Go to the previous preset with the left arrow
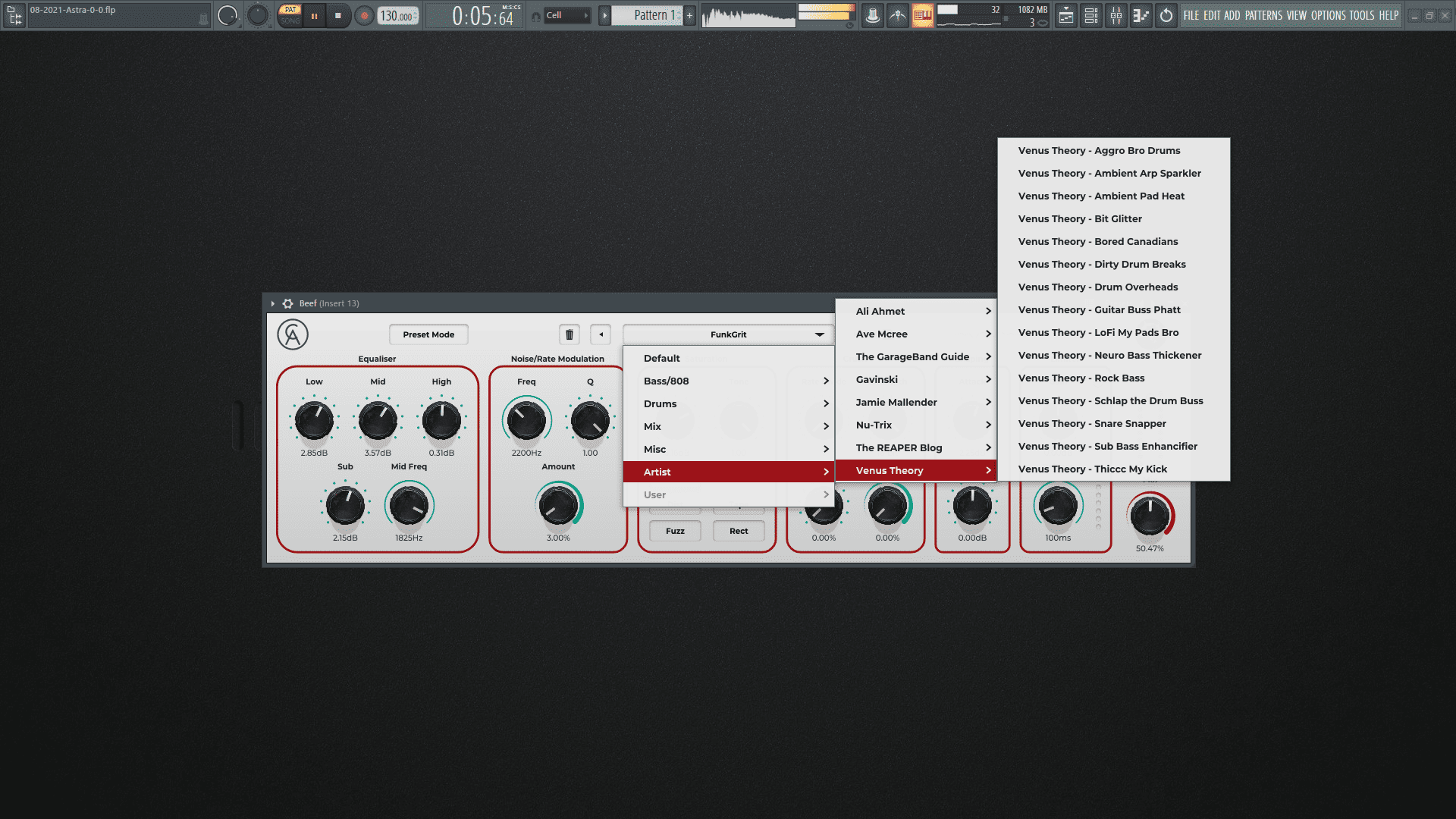The height and width of the screenshot is (819, 1456). click(601, 334)
